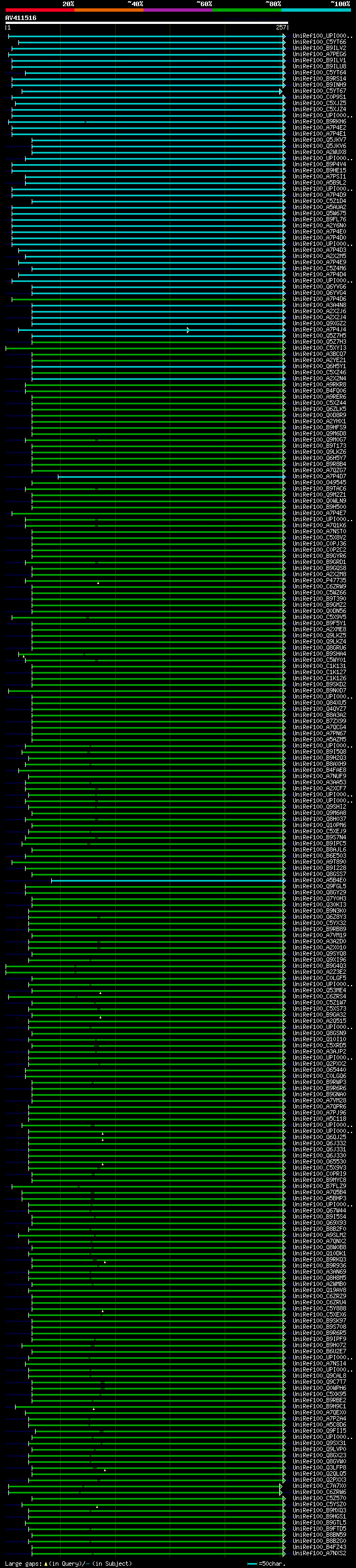Select hit label UniRef100_B7FLZ9
This screenshot has height=1568, width=356.
click(319, 1186)
